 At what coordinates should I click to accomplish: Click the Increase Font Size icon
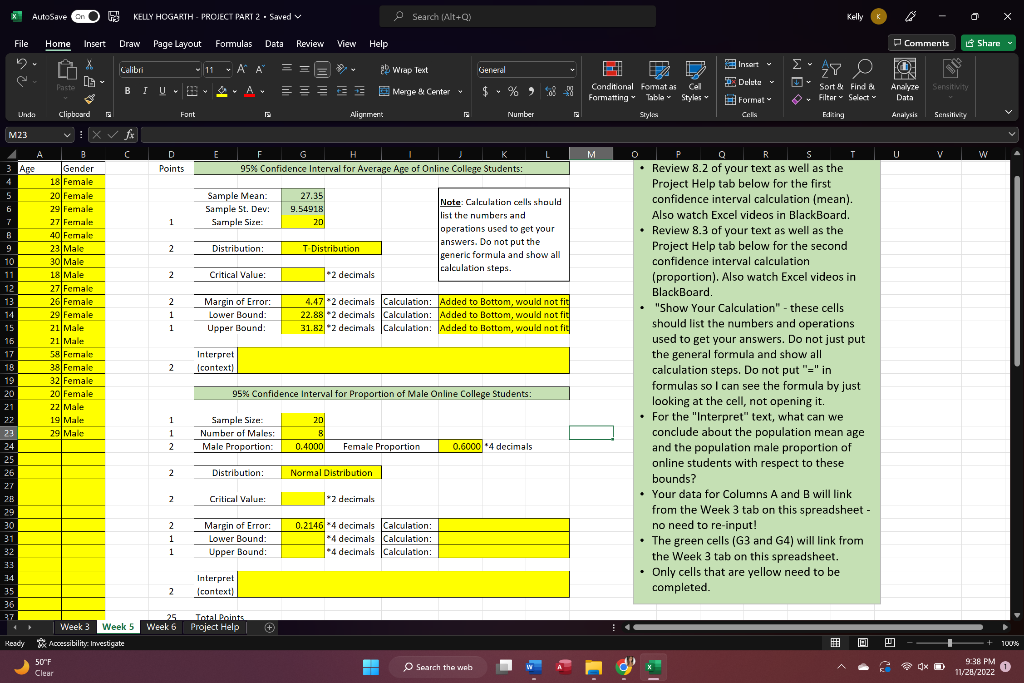(x=242, y=69)
